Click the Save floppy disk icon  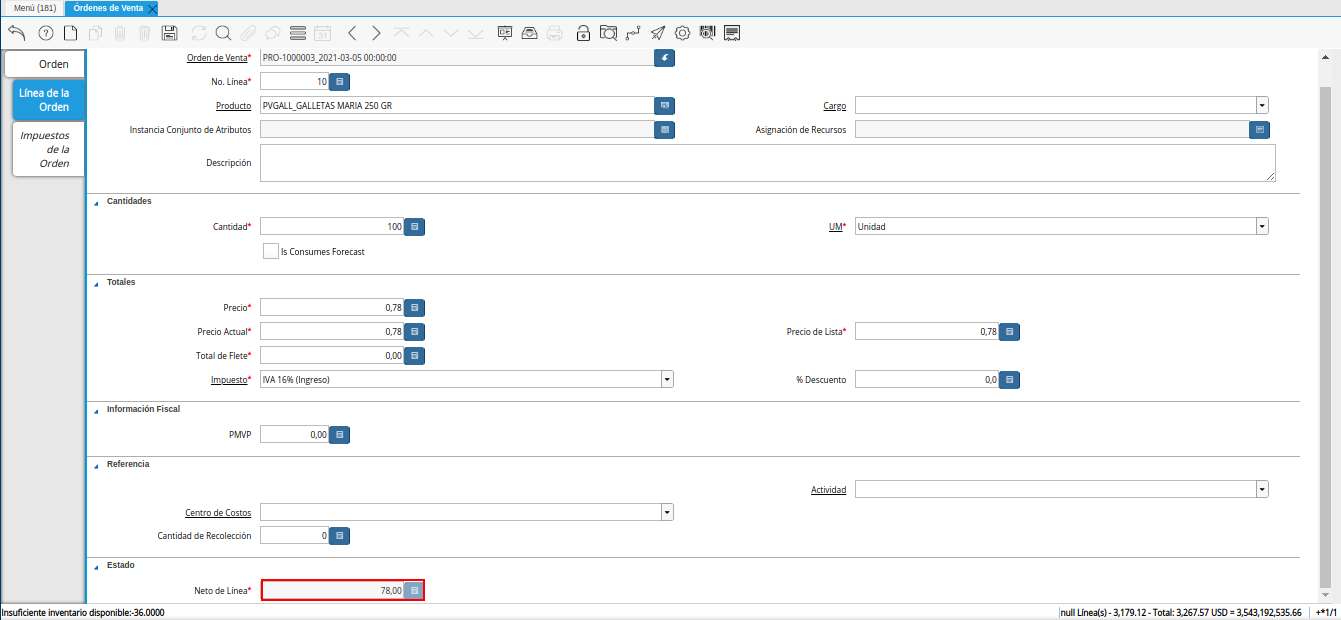point(170,33)
